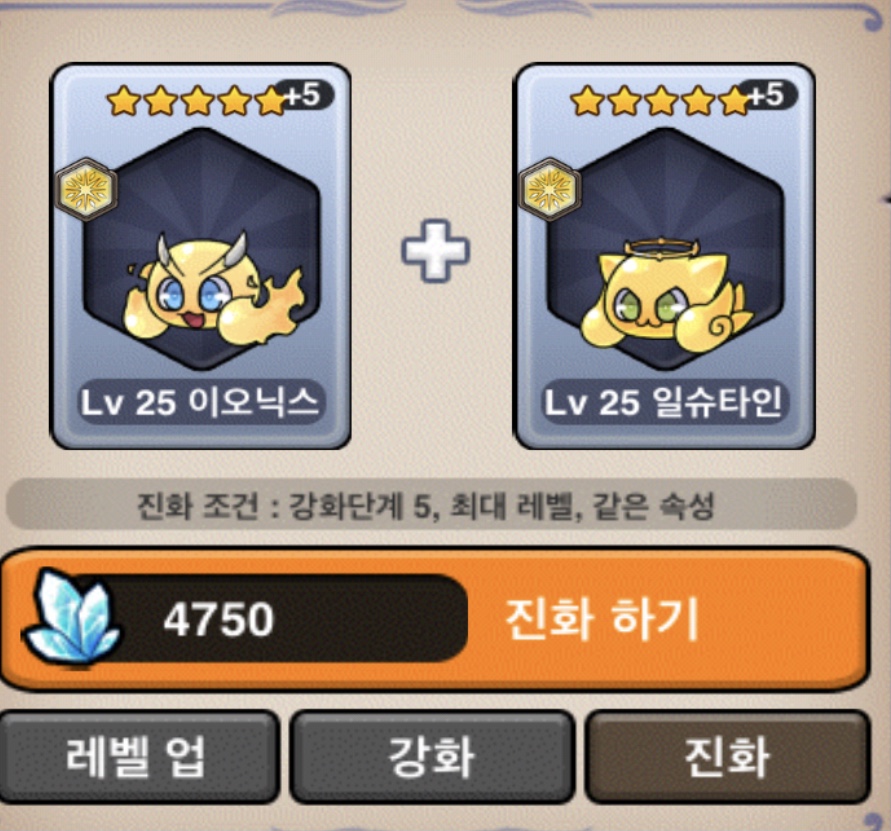The image size is (891, 831).
Task: Click the +5 enhancement badge on 일슈타인
Action: click(771, 95)
